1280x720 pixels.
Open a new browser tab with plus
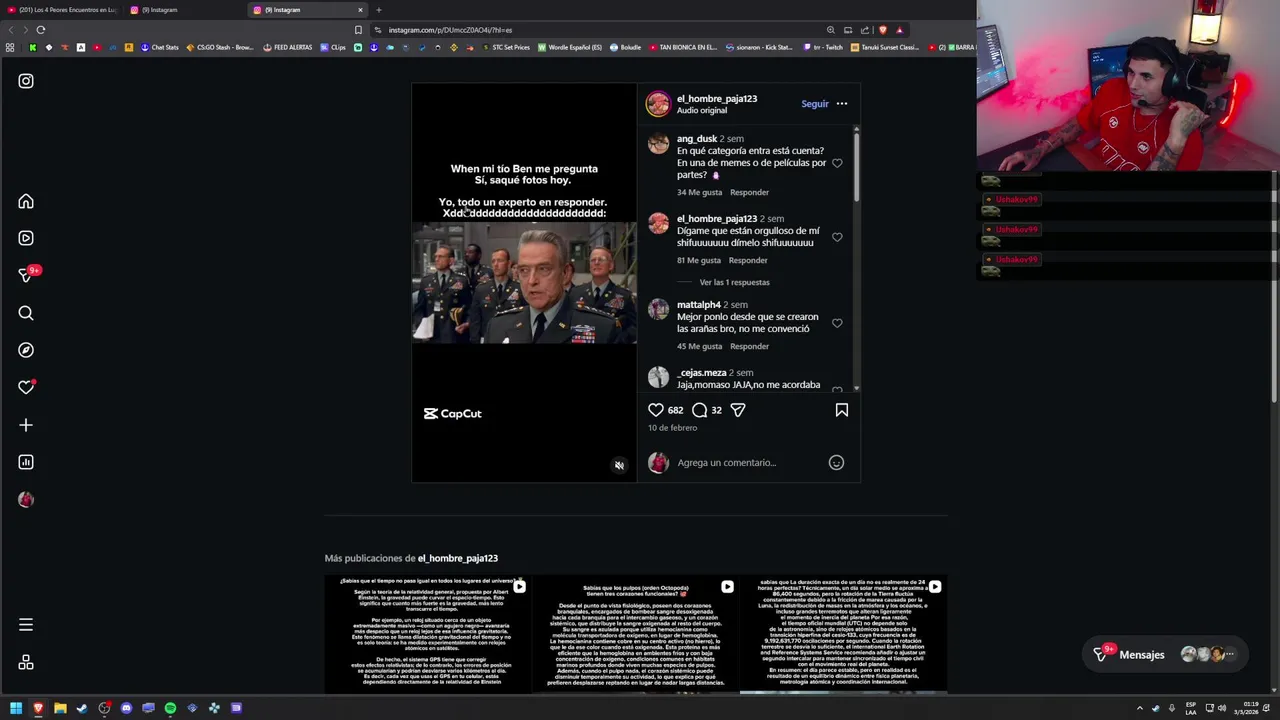point(378,10)
